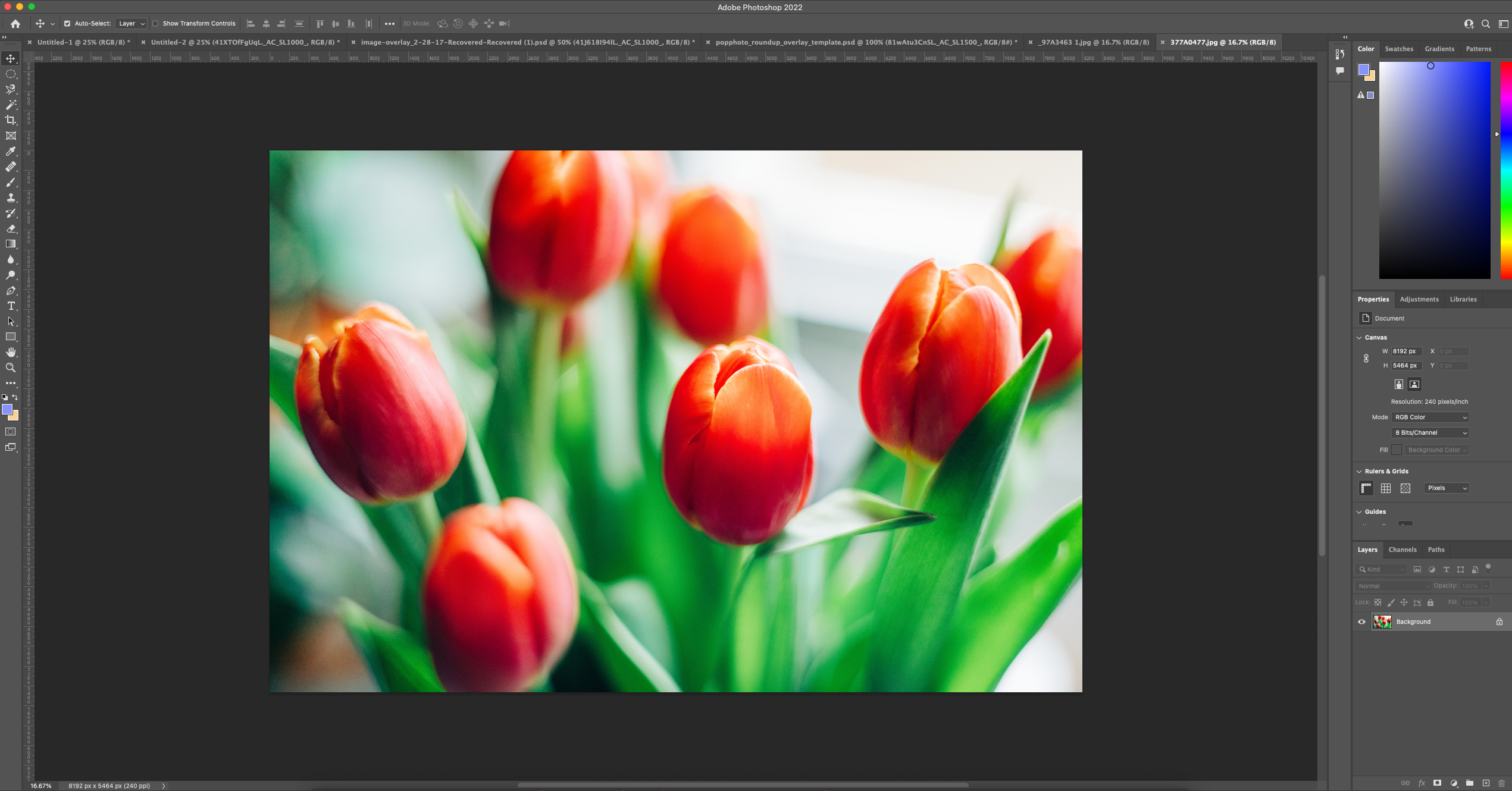Select the Gradient tool
Viewport: 1512px width, 791px height.
pos(11,244)
